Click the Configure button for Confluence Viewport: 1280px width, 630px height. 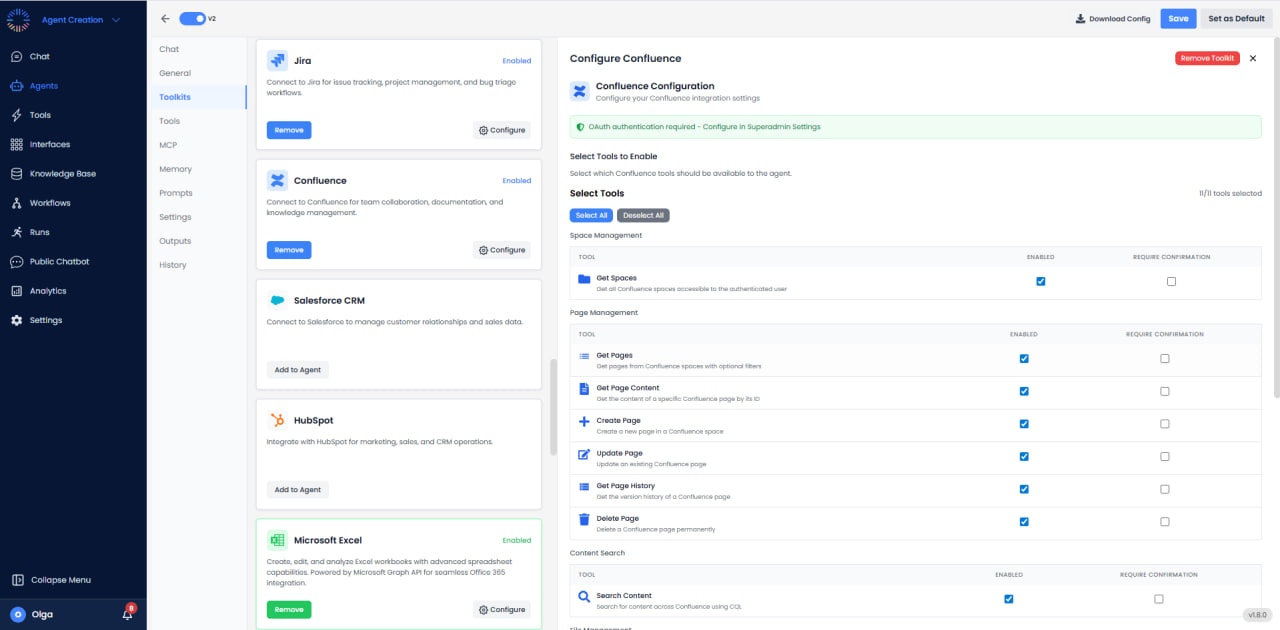[x=501, y=249]
